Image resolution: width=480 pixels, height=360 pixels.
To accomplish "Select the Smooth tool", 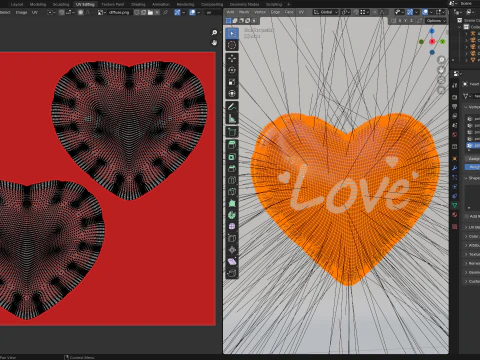I will (x=232, y=227).
